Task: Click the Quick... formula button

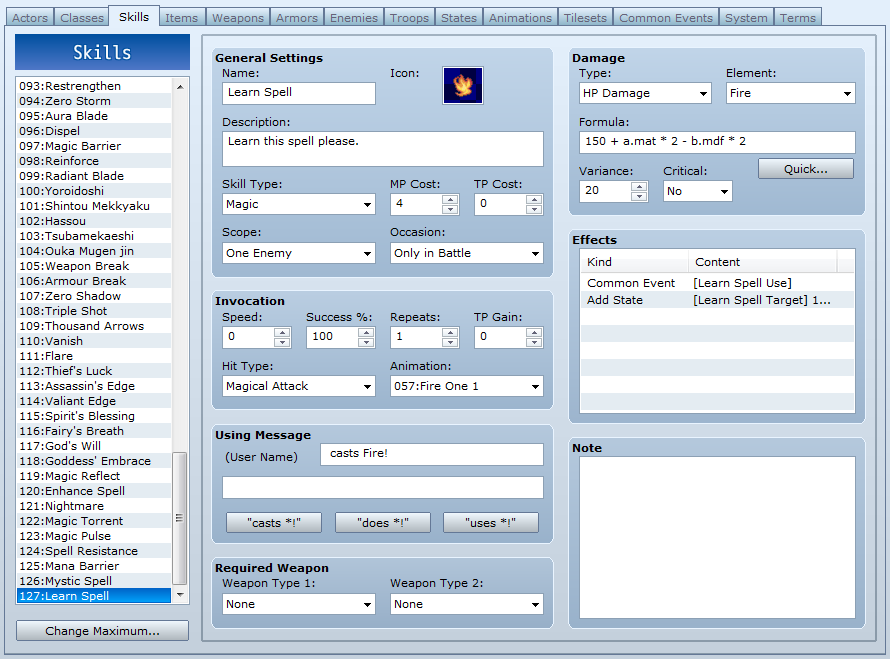Action: 805,169
